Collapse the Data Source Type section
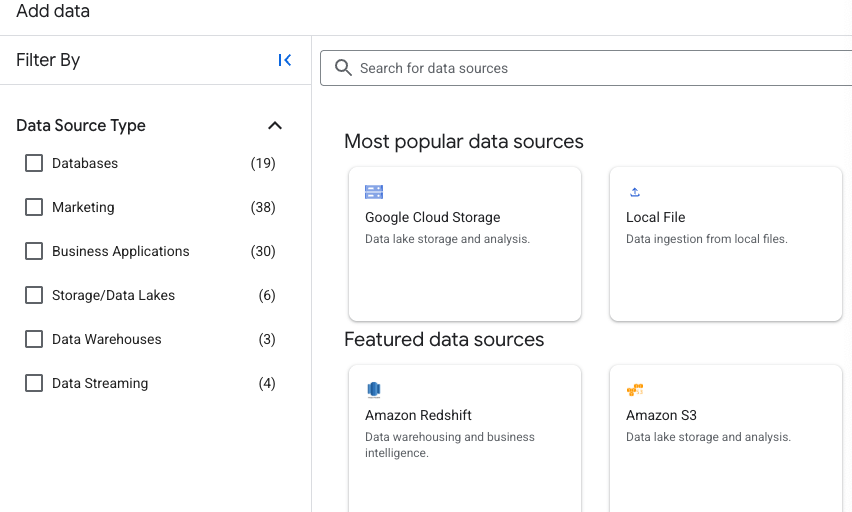This screenshot has height=512, width=852. (x=275, y=126)
